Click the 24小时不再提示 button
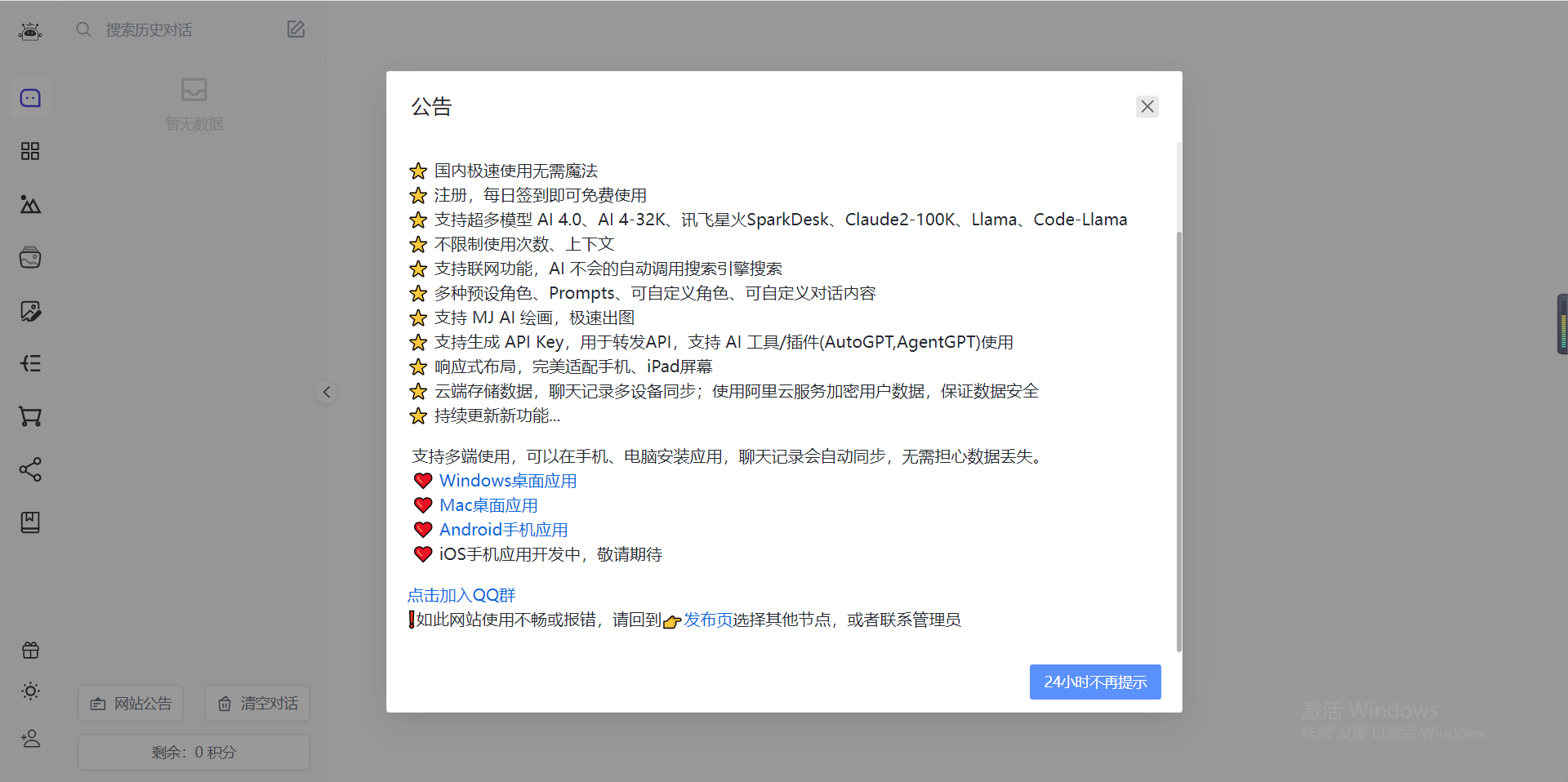 tap(1094, 682)
